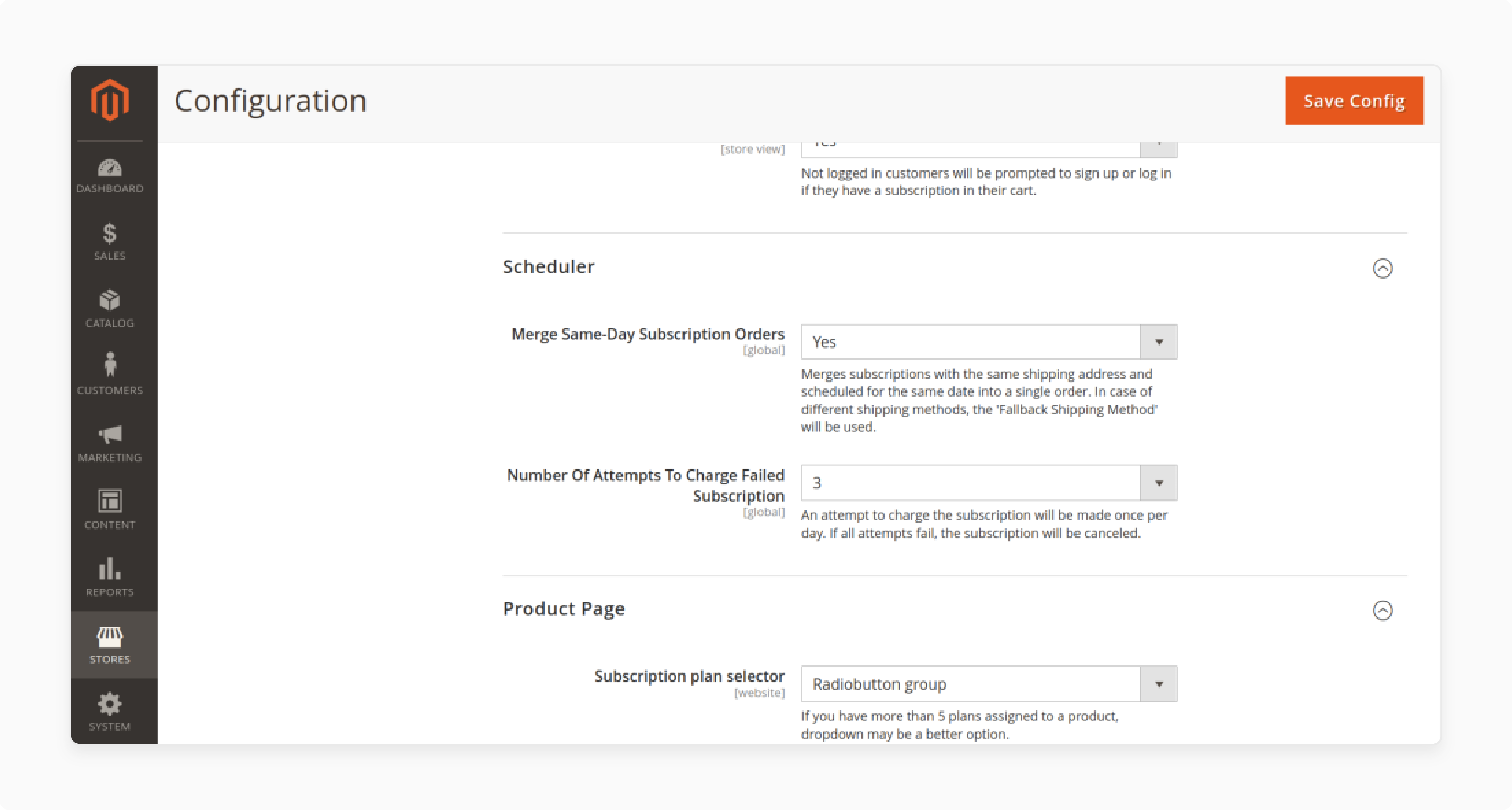Click the Subscription plan selector label
The width and height of the screenshot is (1512, 810).
(689, 676)
